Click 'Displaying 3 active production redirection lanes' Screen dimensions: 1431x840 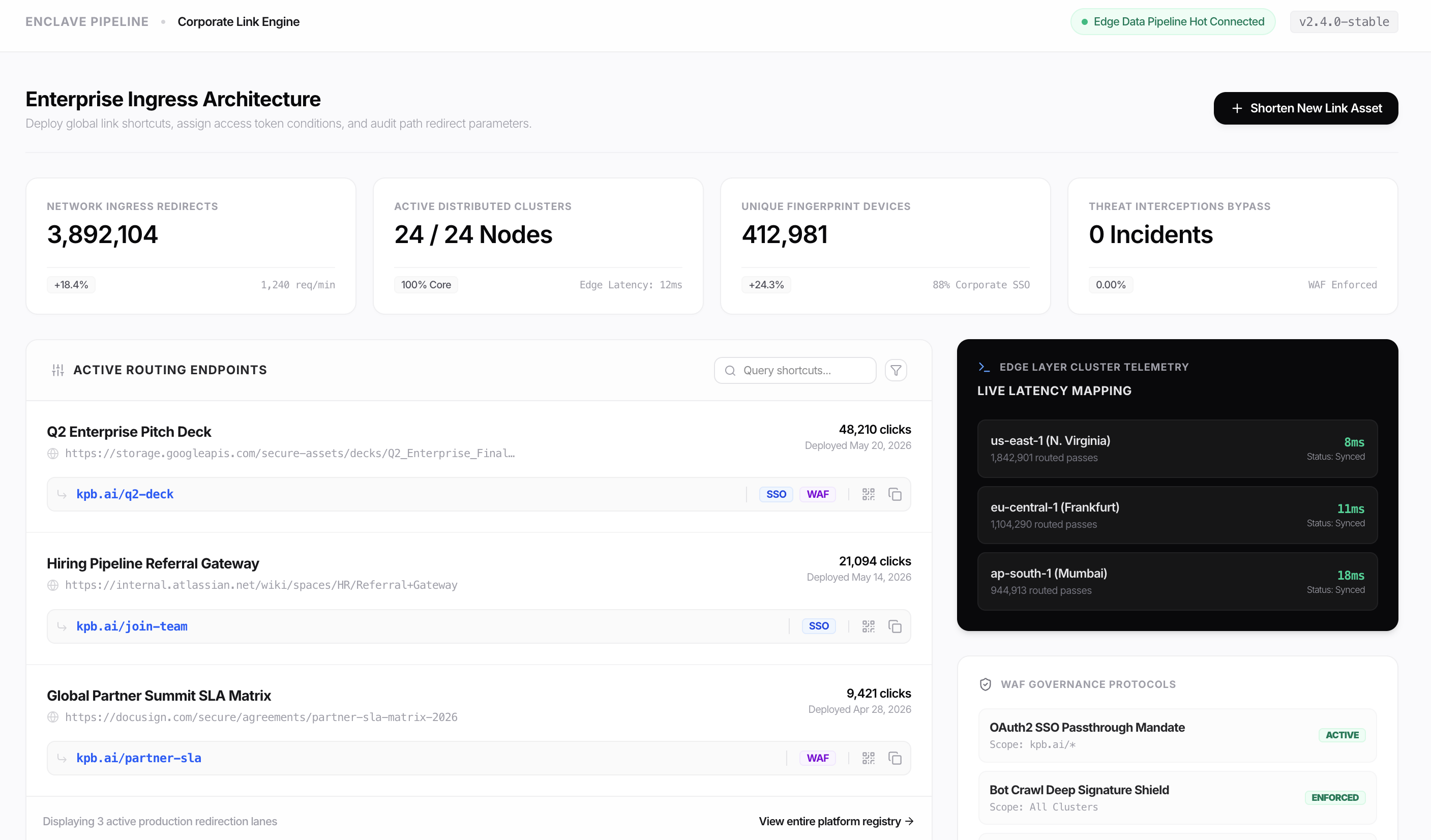point(160,821)
